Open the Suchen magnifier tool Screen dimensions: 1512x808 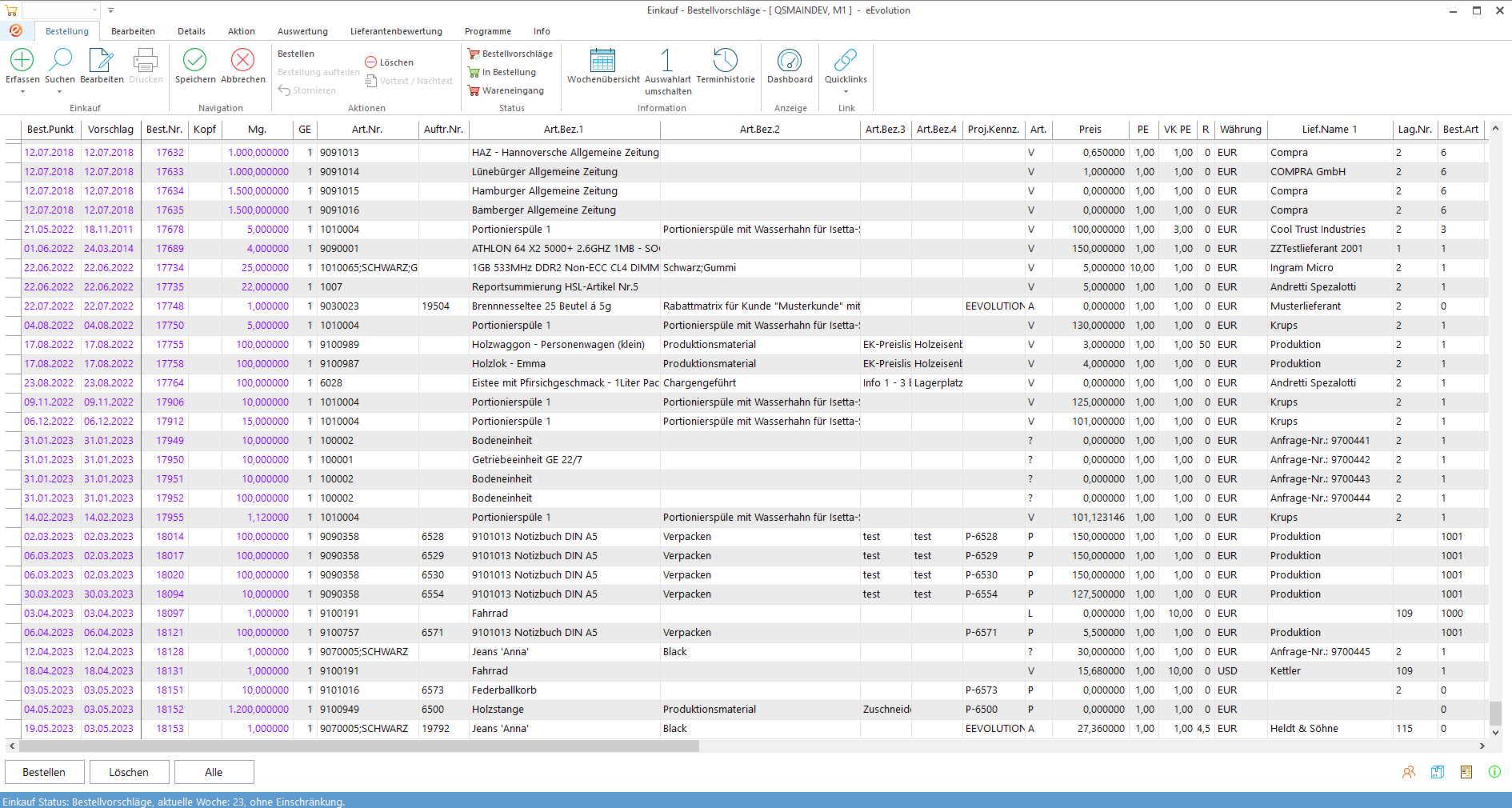pos(60,60)
